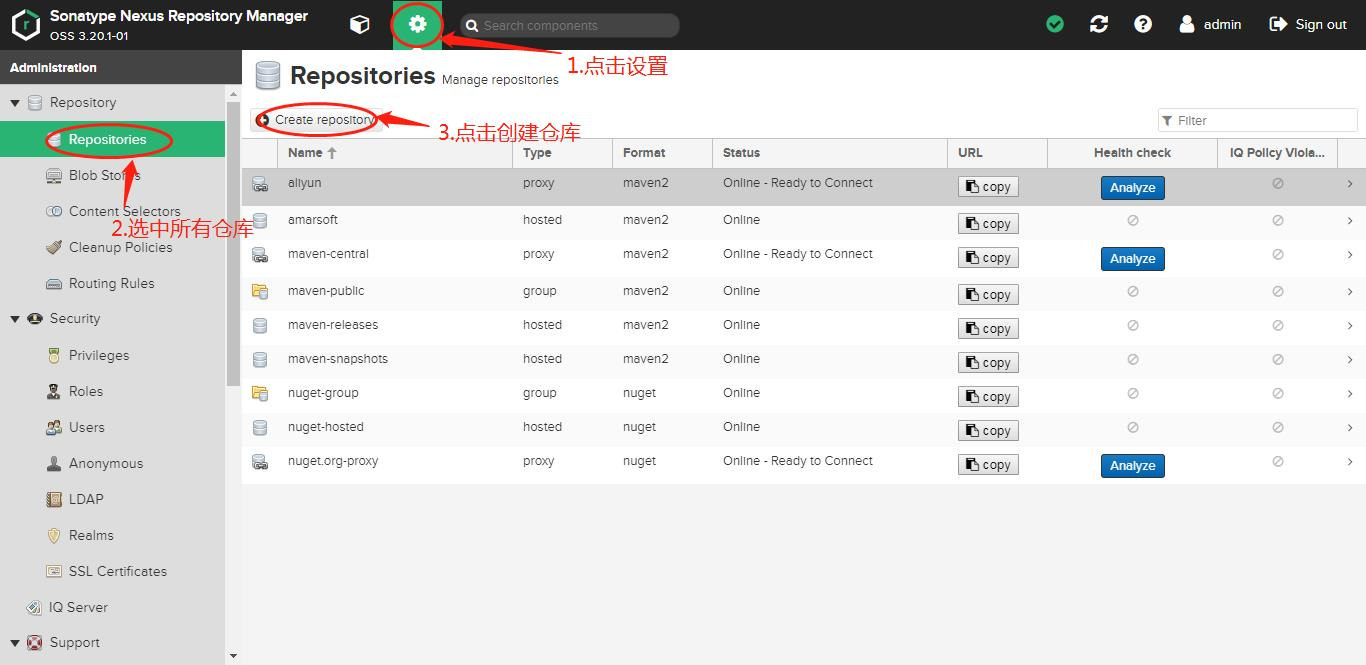Click the green system status check icon
Image resolution: width=1366 pixels, height=665 pixels.
[1055, 24]
